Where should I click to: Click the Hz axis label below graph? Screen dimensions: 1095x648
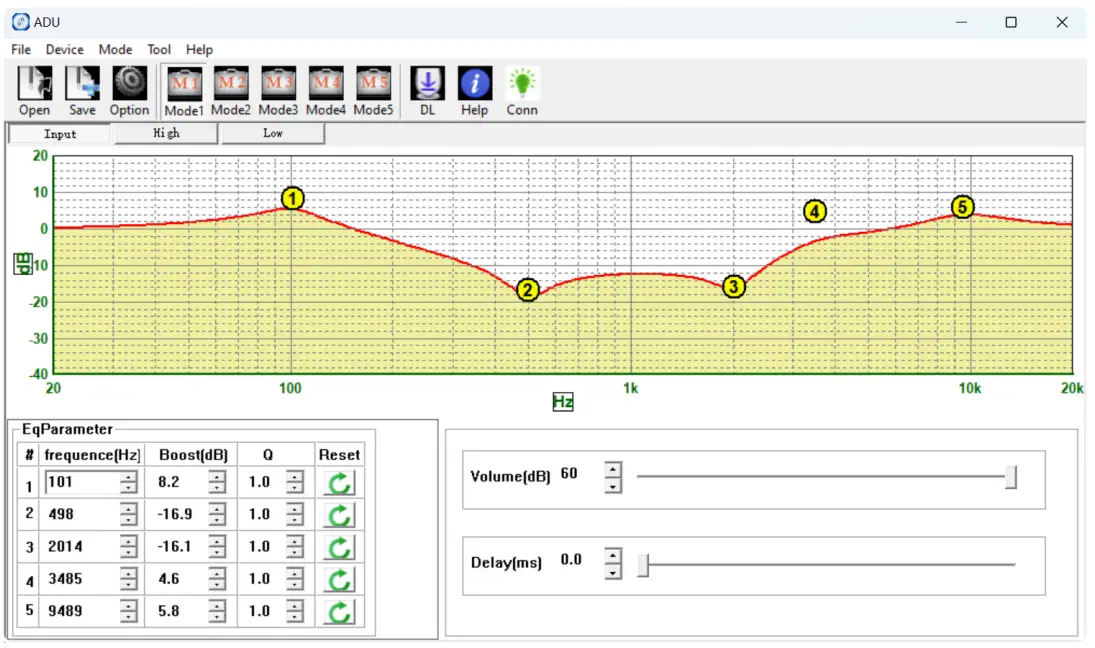tap(563, 402)
